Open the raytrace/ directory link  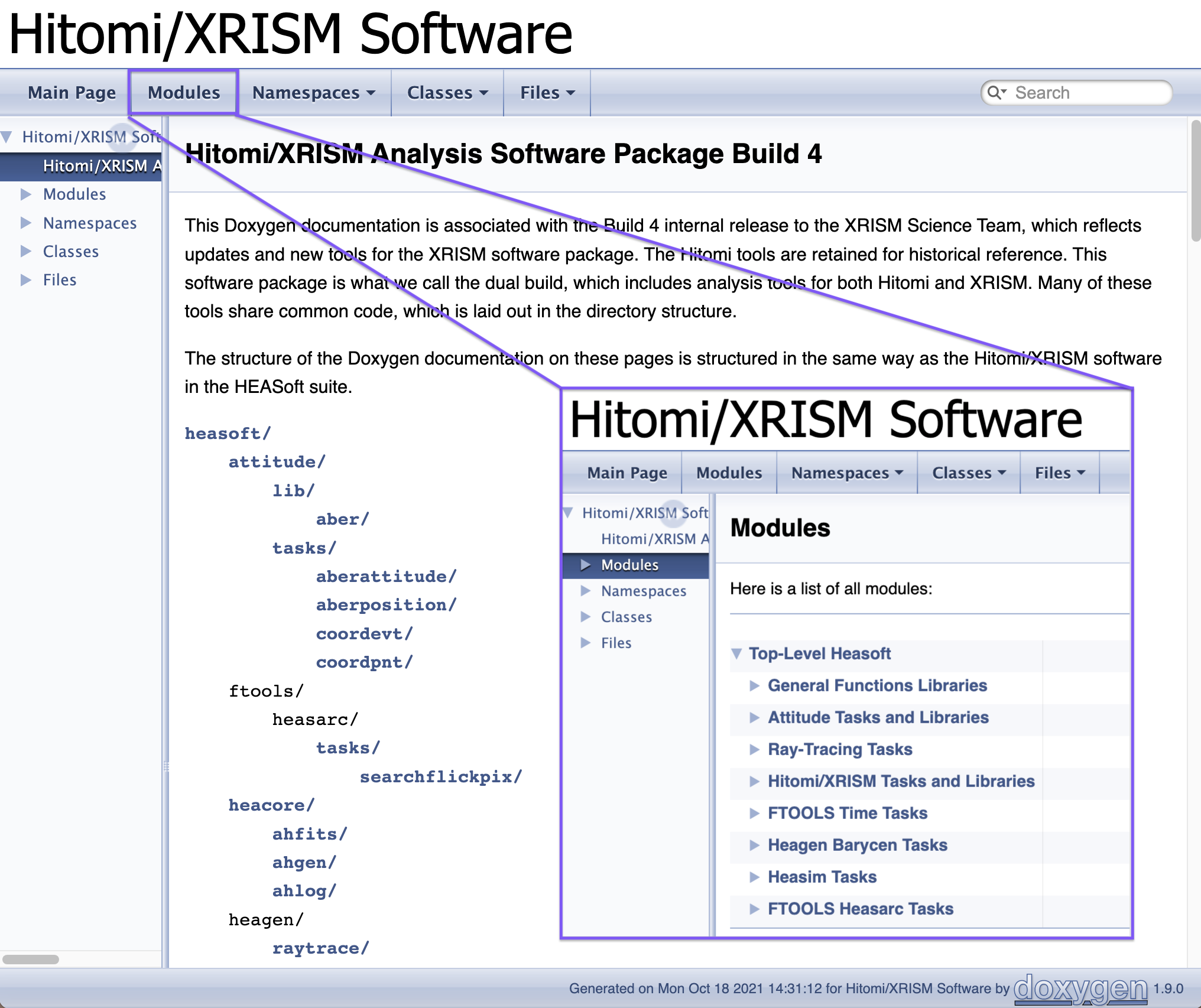320,948
